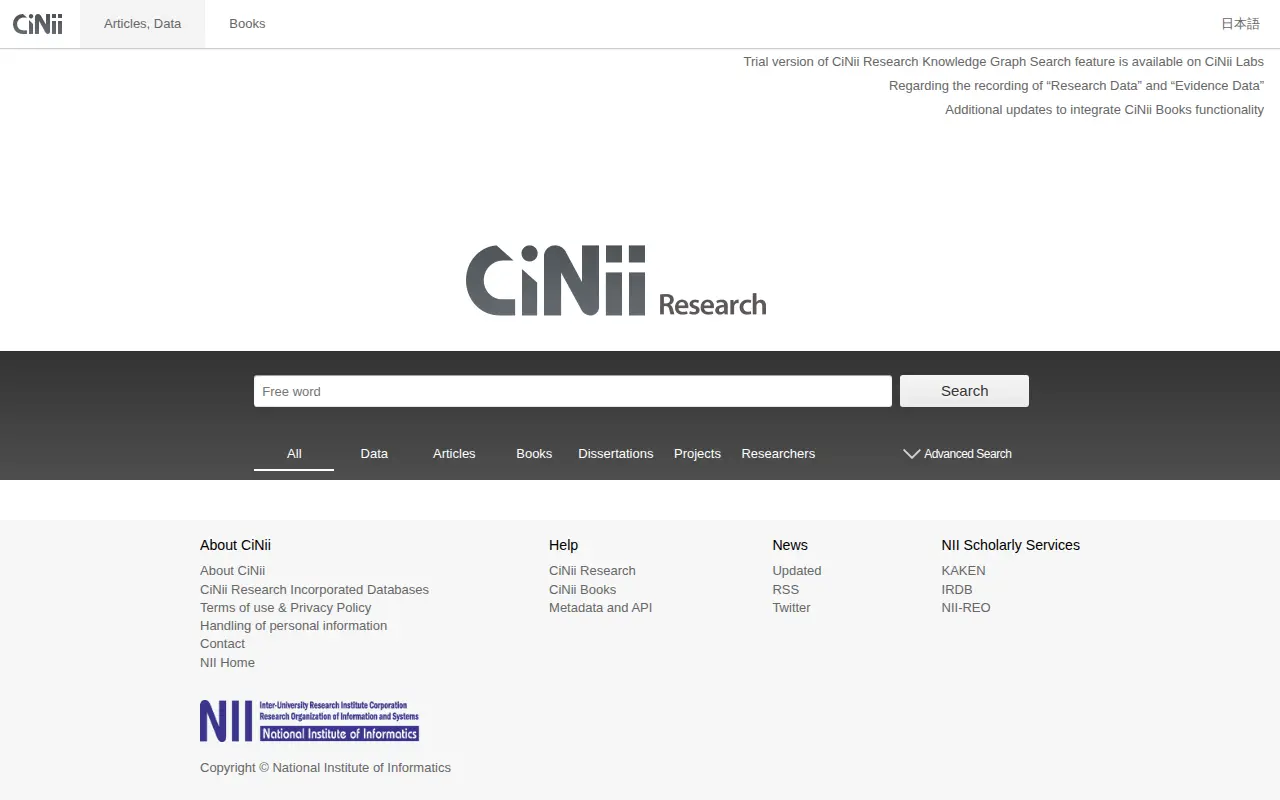Open the KAKEN service link
The width and height of the screenshot is (1280, 800).
pyautogui.click(x=963, y=571)
